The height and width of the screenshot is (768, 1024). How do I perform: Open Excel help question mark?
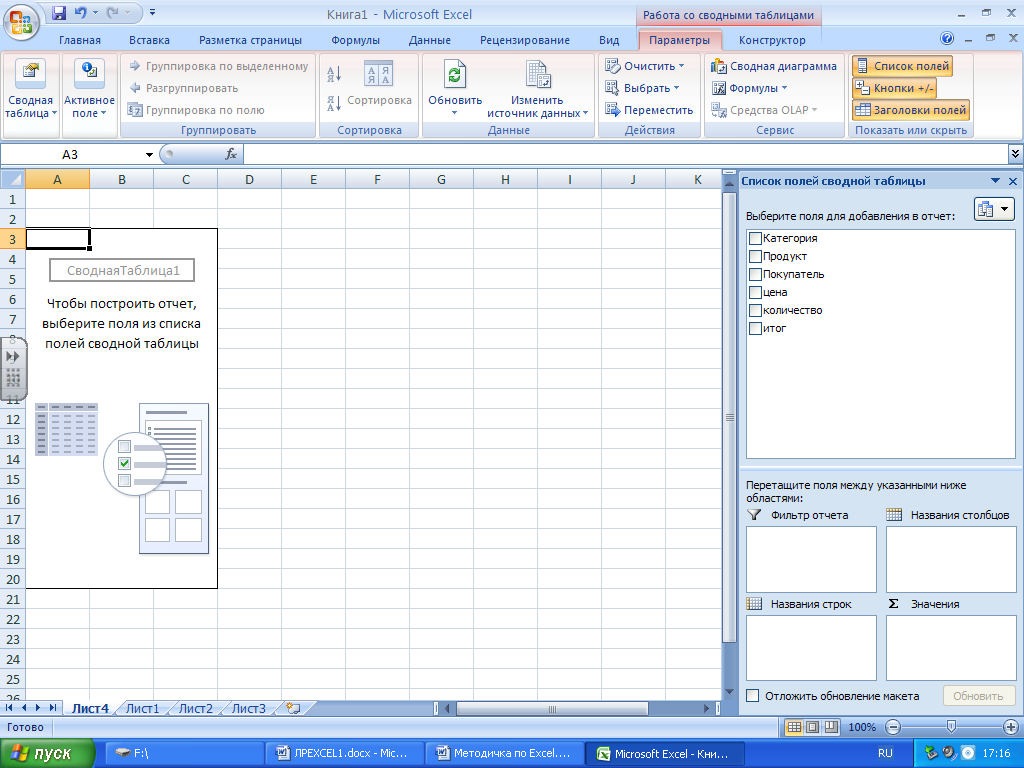(x=947, y=39)
